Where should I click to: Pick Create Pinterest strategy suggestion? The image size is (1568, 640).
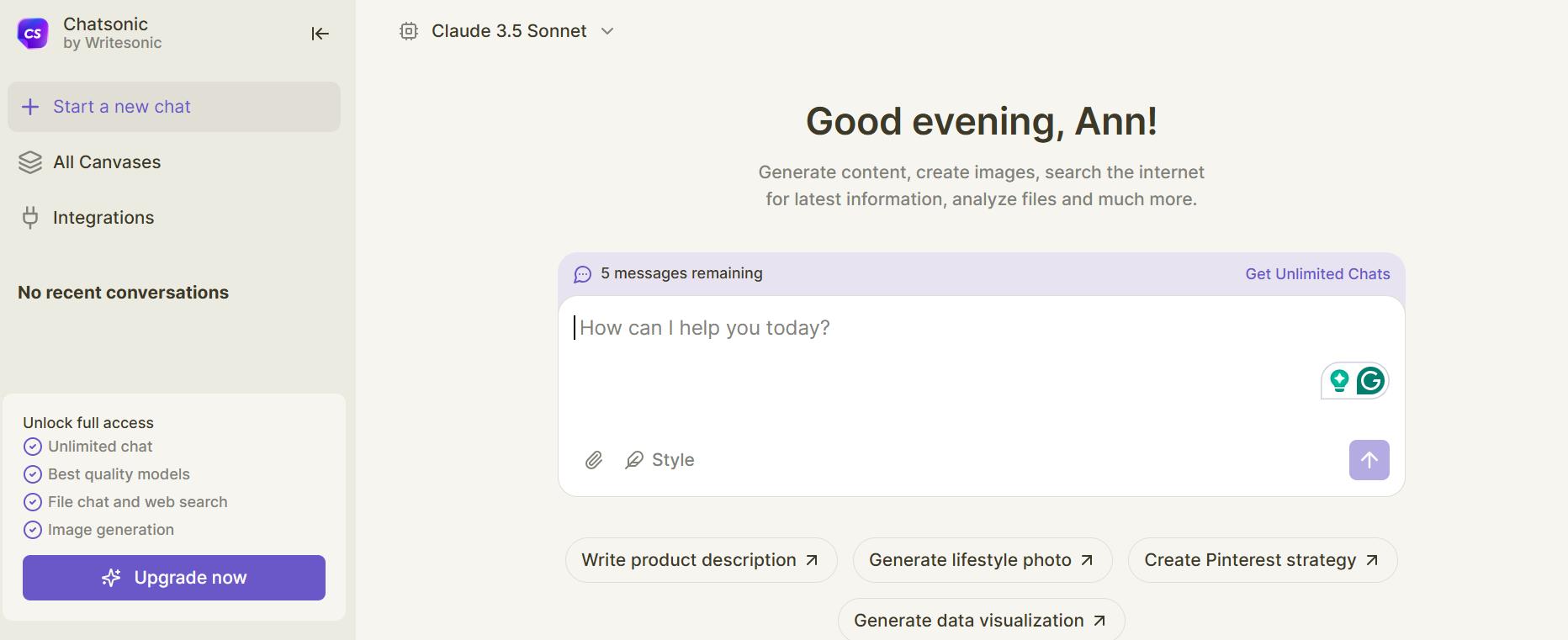tap(1262, 560)
